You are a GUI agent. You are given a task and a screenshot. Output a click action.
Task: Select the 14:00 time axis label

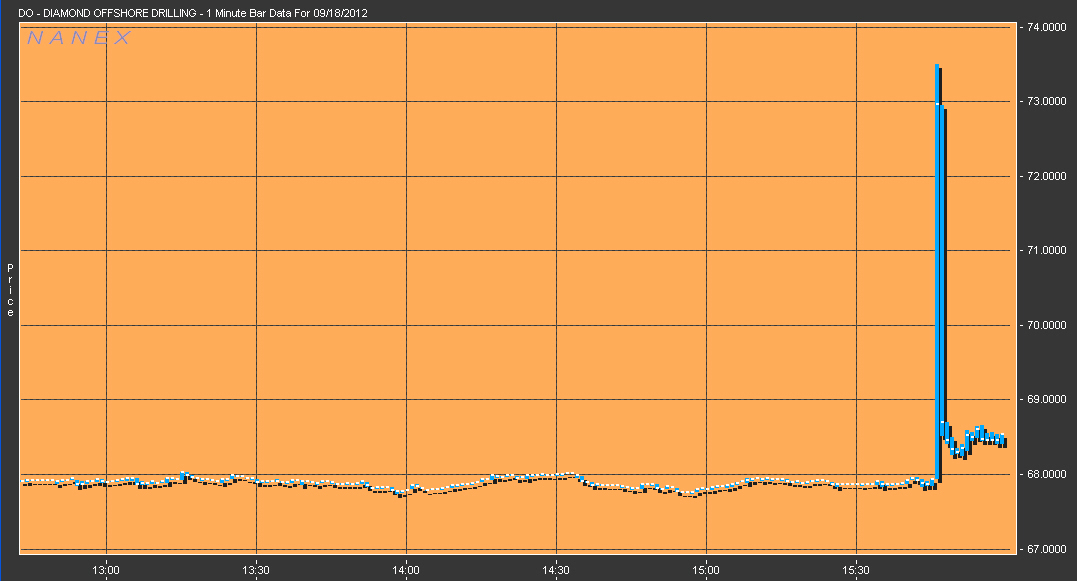coord(406,570)
